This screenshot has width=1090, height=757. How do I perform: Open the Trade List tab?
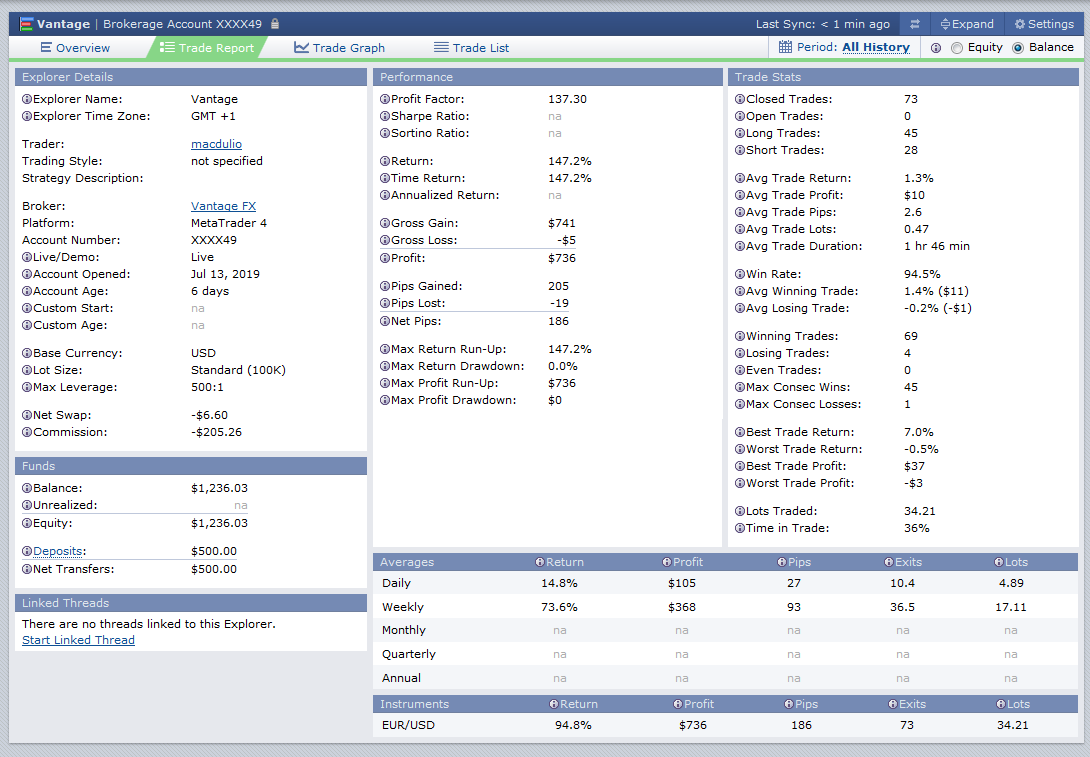click(470, 48)
